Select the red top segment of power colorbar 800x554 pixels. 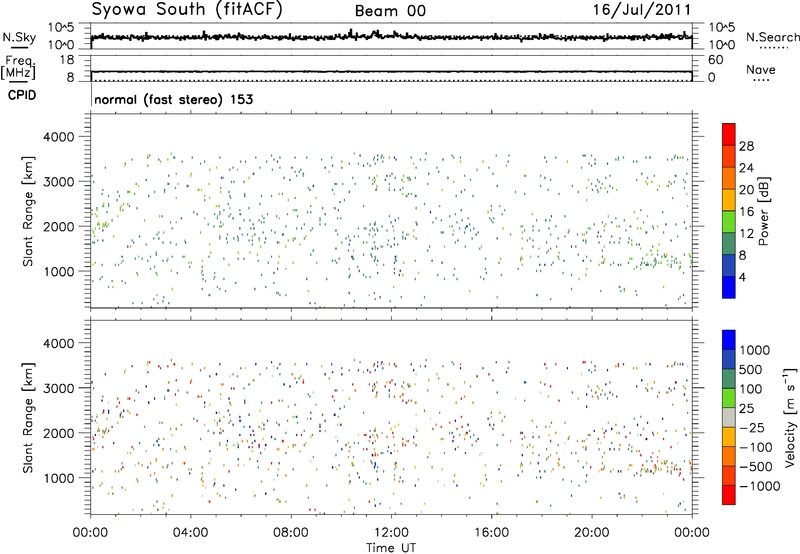[x=729, y=134]
